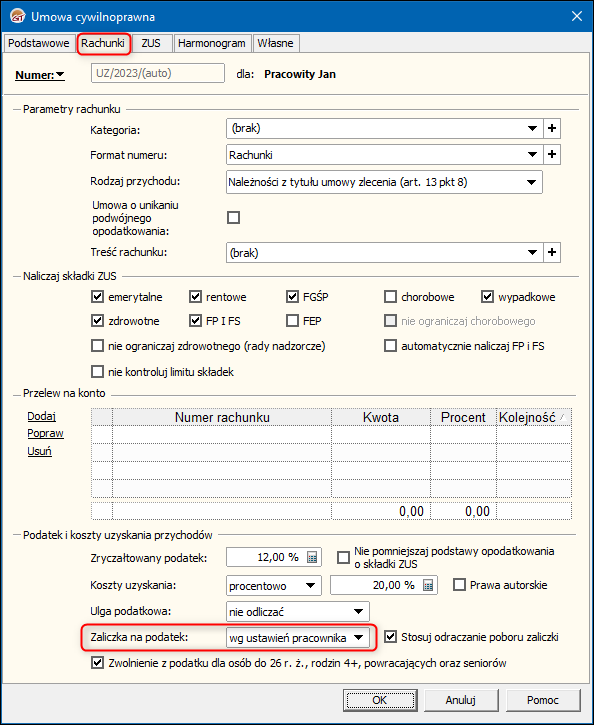The height and width of the screenshot is (725, 594).
Task: Open the Numer arrow menu
Action: pos(60,74)
